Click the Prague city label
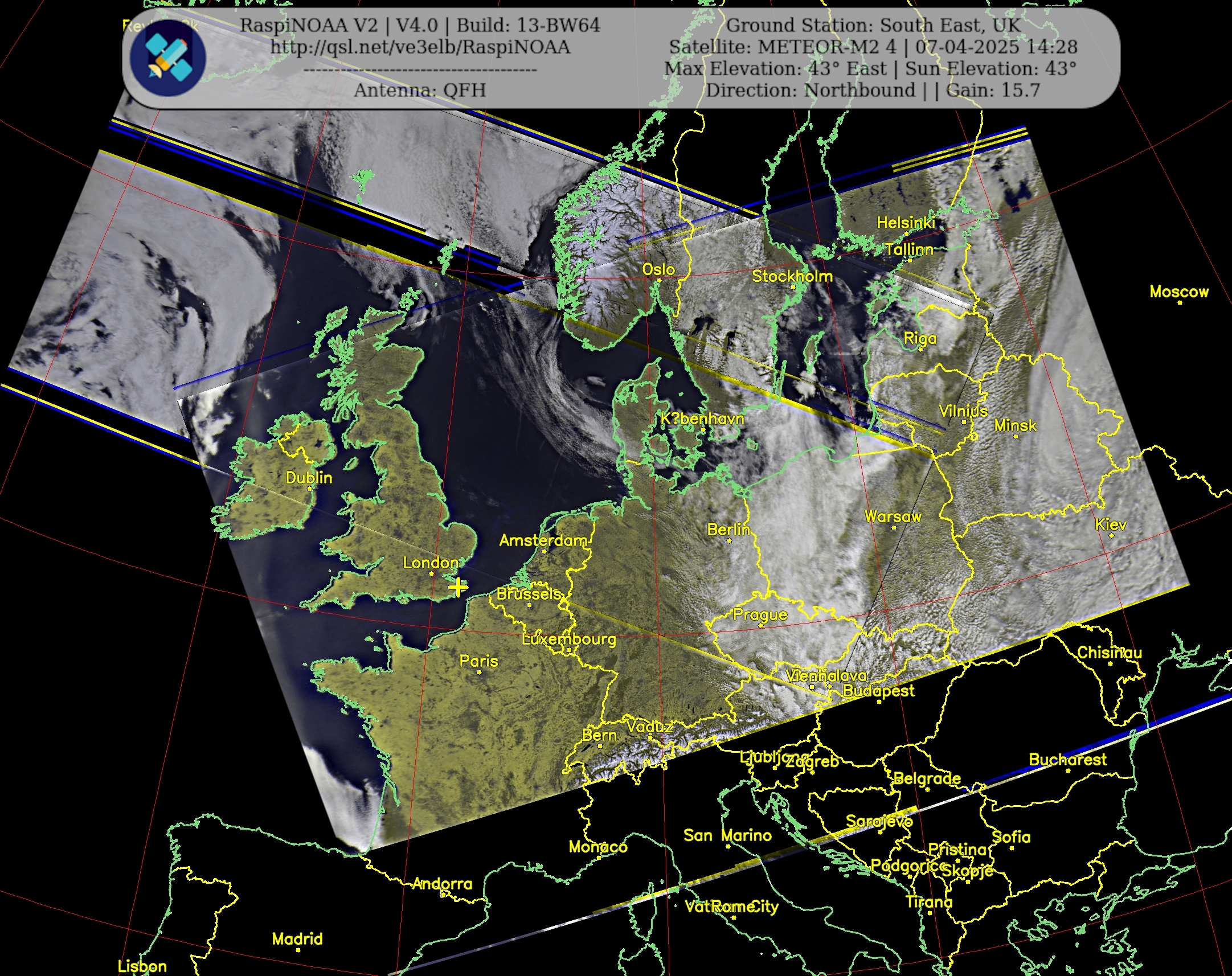The height and width of the screenshot is (976, 1232). [x=760, y=615]
